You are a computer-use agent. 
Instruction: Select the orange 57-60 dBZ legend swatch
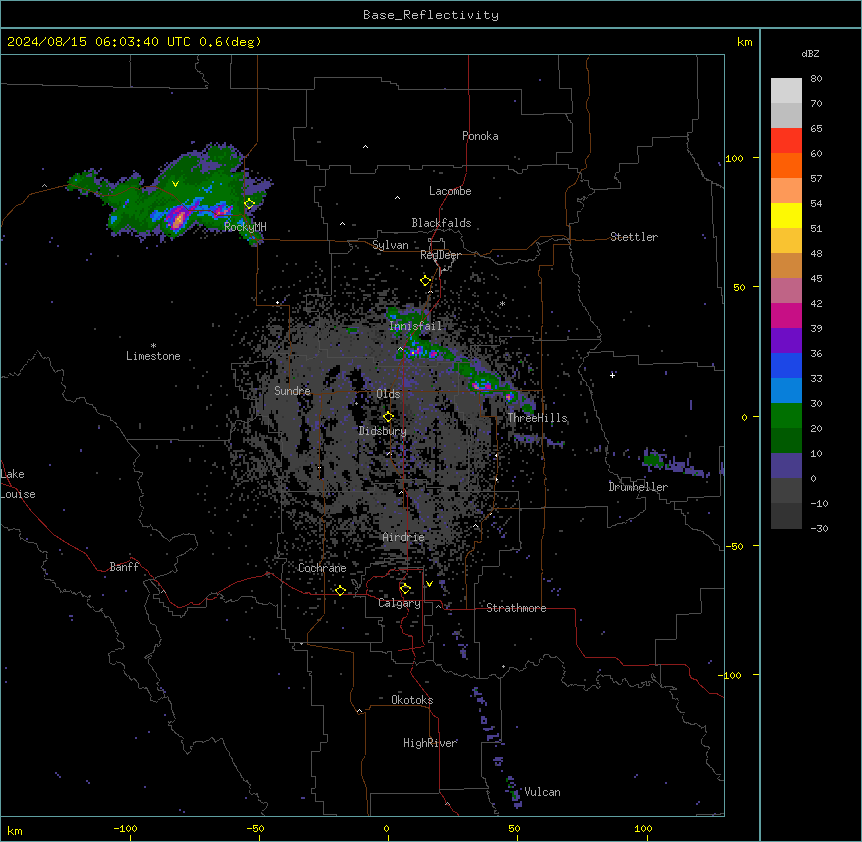point(786,165)
